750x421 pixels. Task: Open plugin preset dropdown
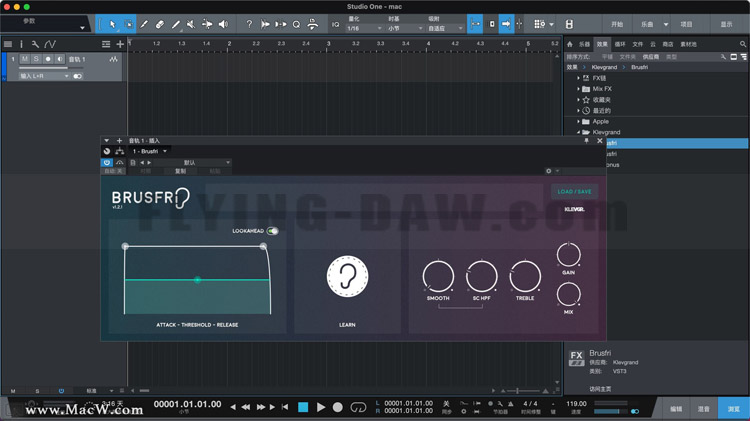pos(191,163)
